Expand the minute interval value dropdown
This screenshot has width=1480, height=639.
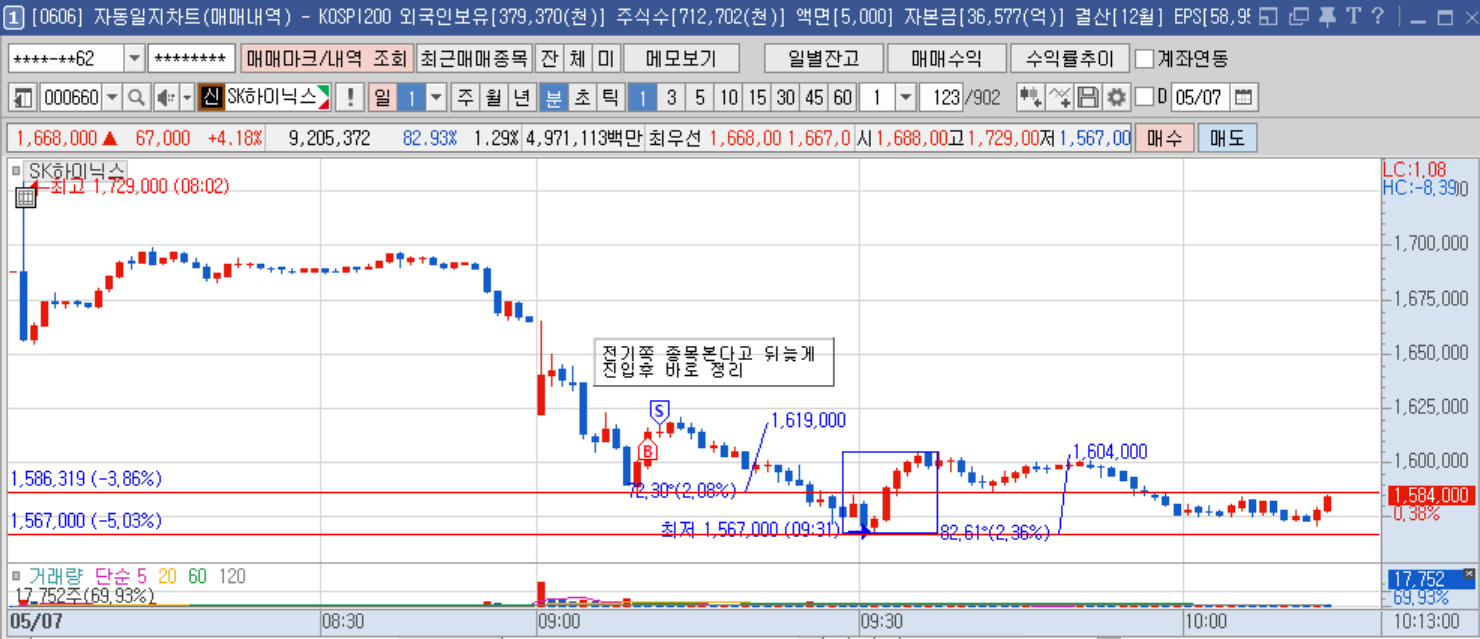point(906,98)
